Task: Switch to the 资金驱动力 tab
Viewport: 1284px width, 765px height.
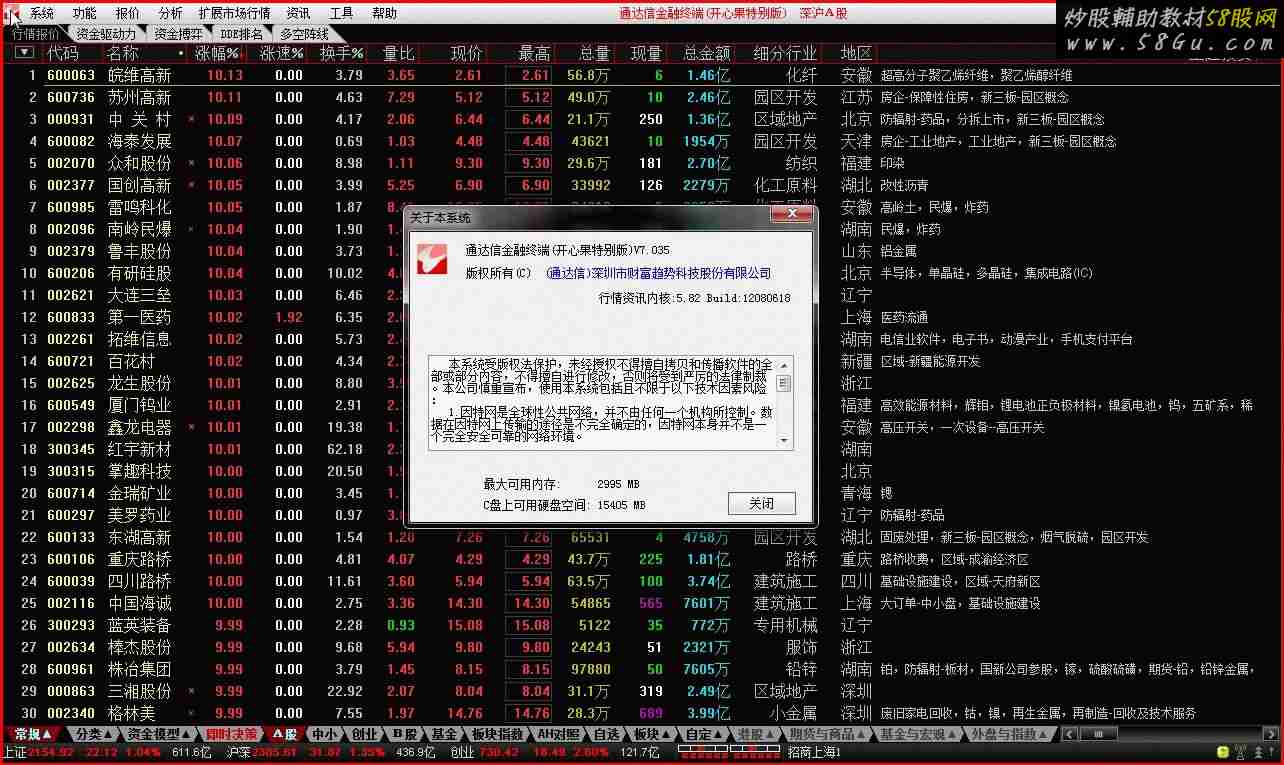Action: (106, 33)
